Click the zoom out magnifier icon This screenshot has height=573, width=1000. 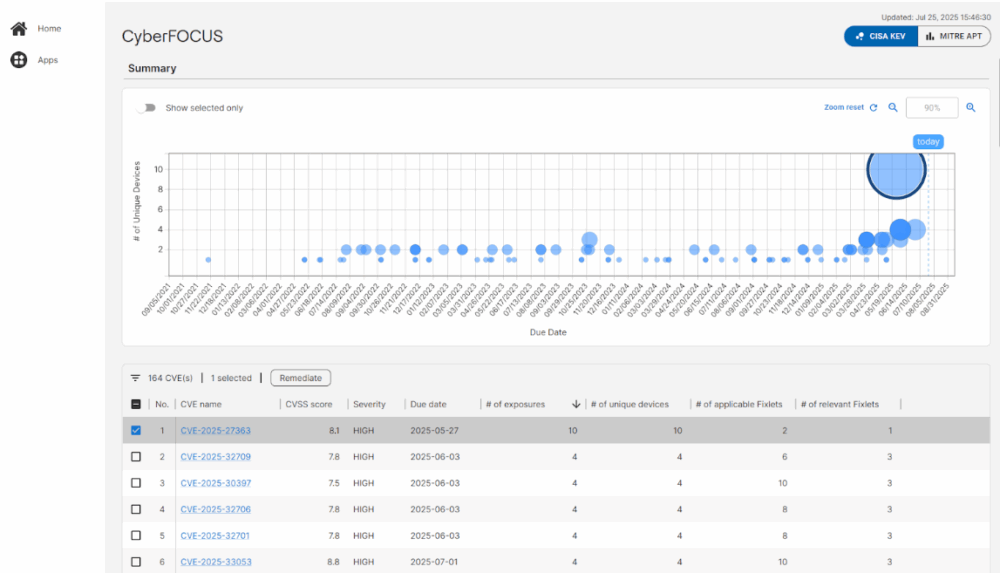coord(893,108)
